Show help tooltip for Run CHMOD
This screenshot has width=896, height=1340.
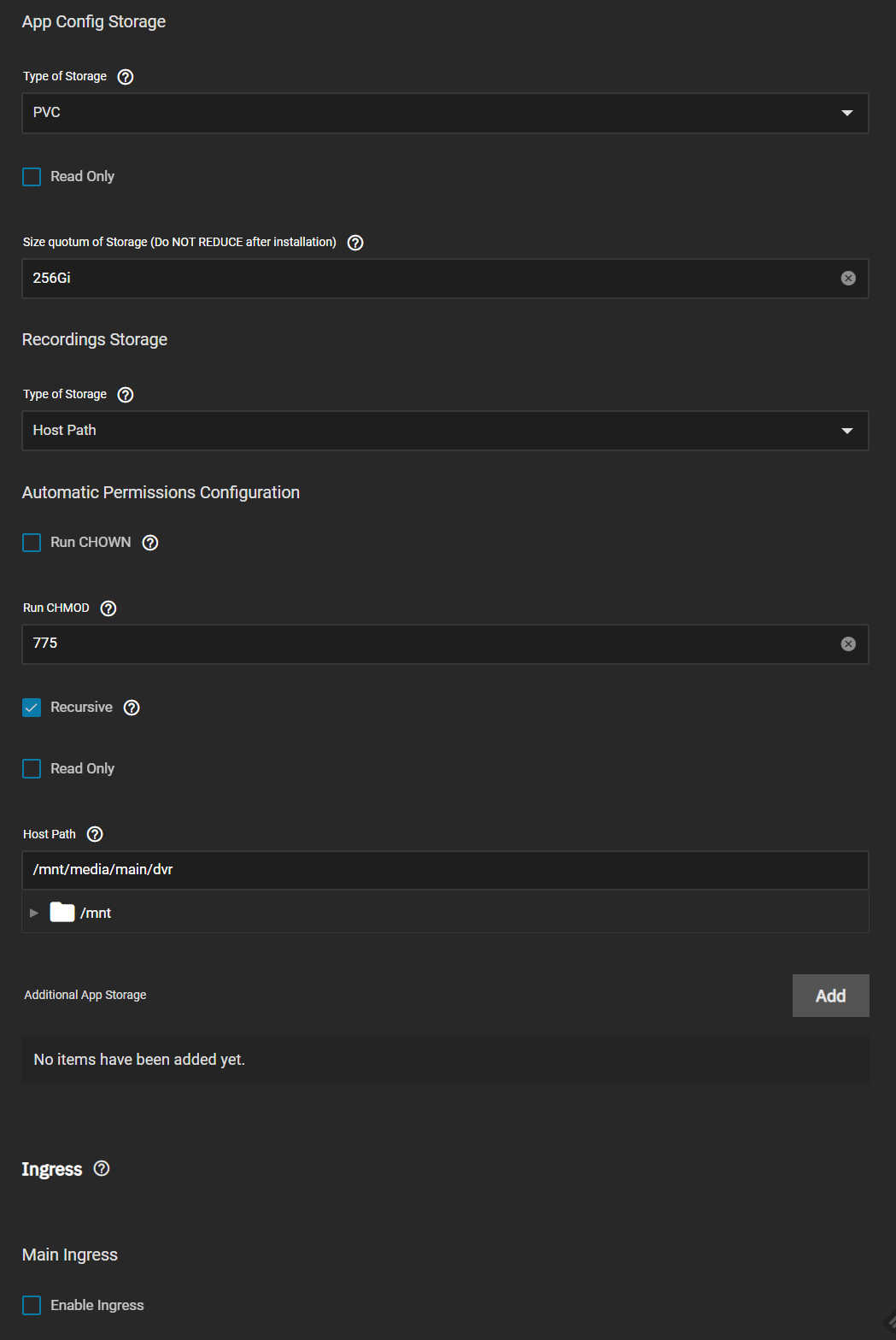[108, 608]
